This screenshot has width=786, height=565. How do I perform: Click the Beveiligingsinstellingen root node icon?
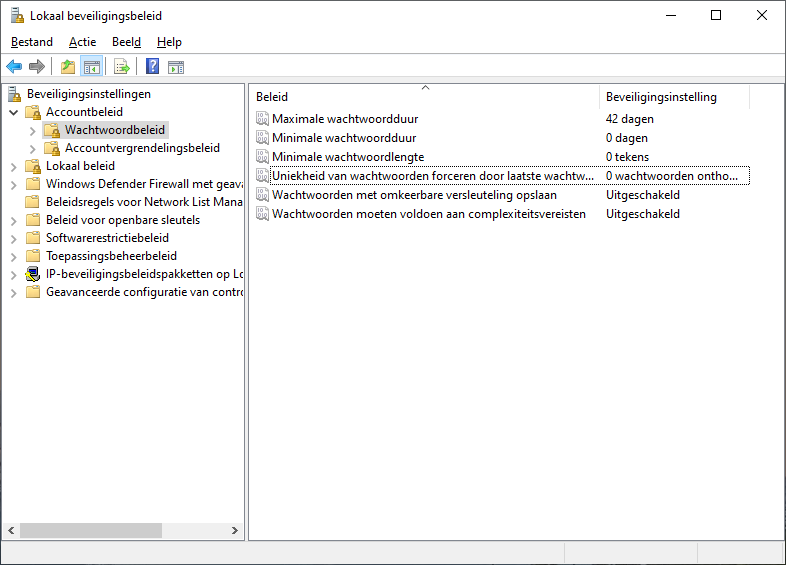point(14,94)
